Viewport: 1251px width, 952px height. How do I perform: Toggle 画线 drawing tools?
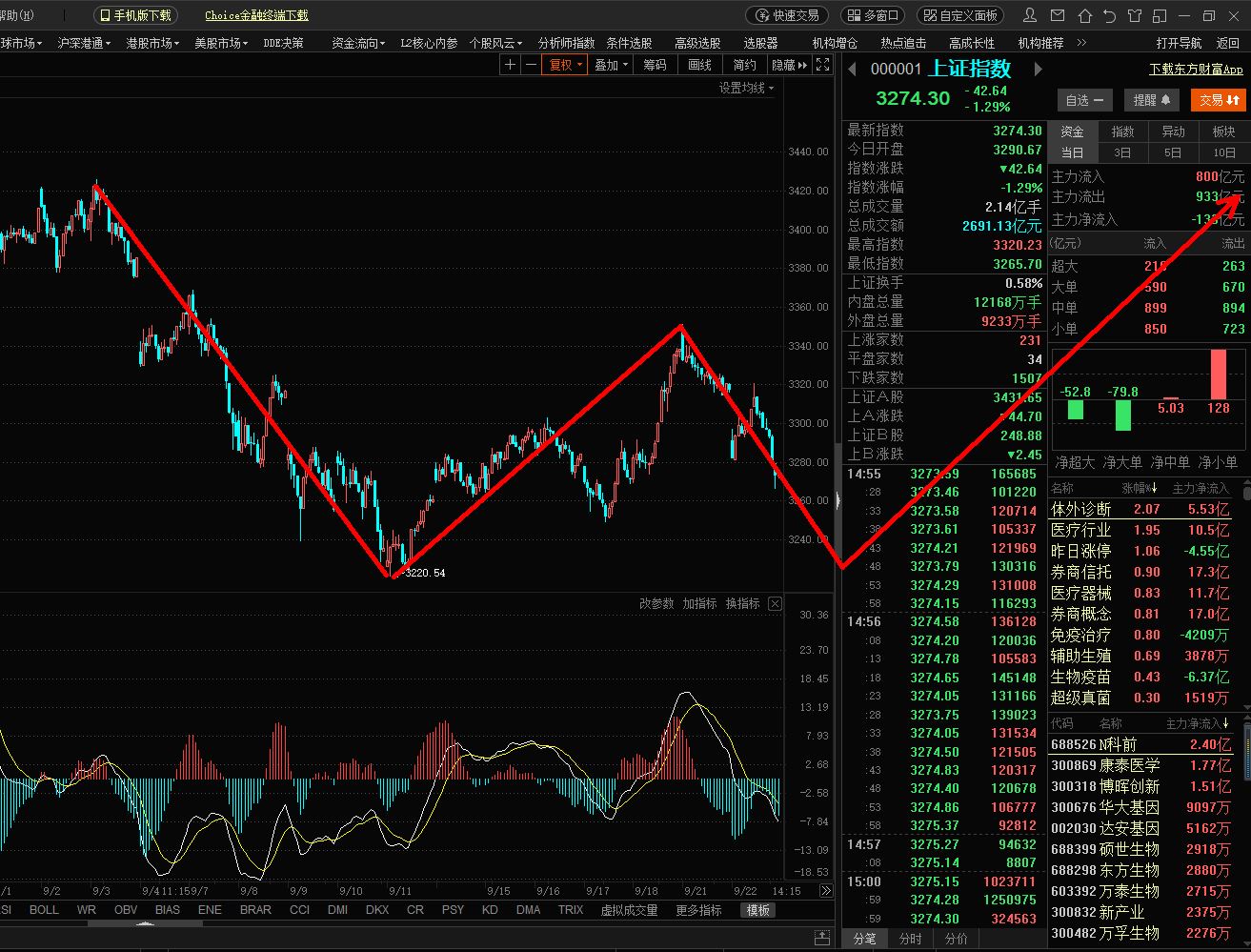[699, 65]
